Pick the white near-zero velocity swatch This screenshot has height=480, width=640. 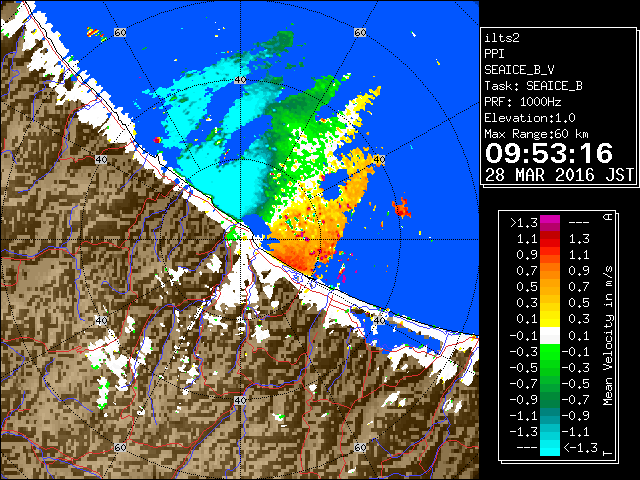click(550, 336)
